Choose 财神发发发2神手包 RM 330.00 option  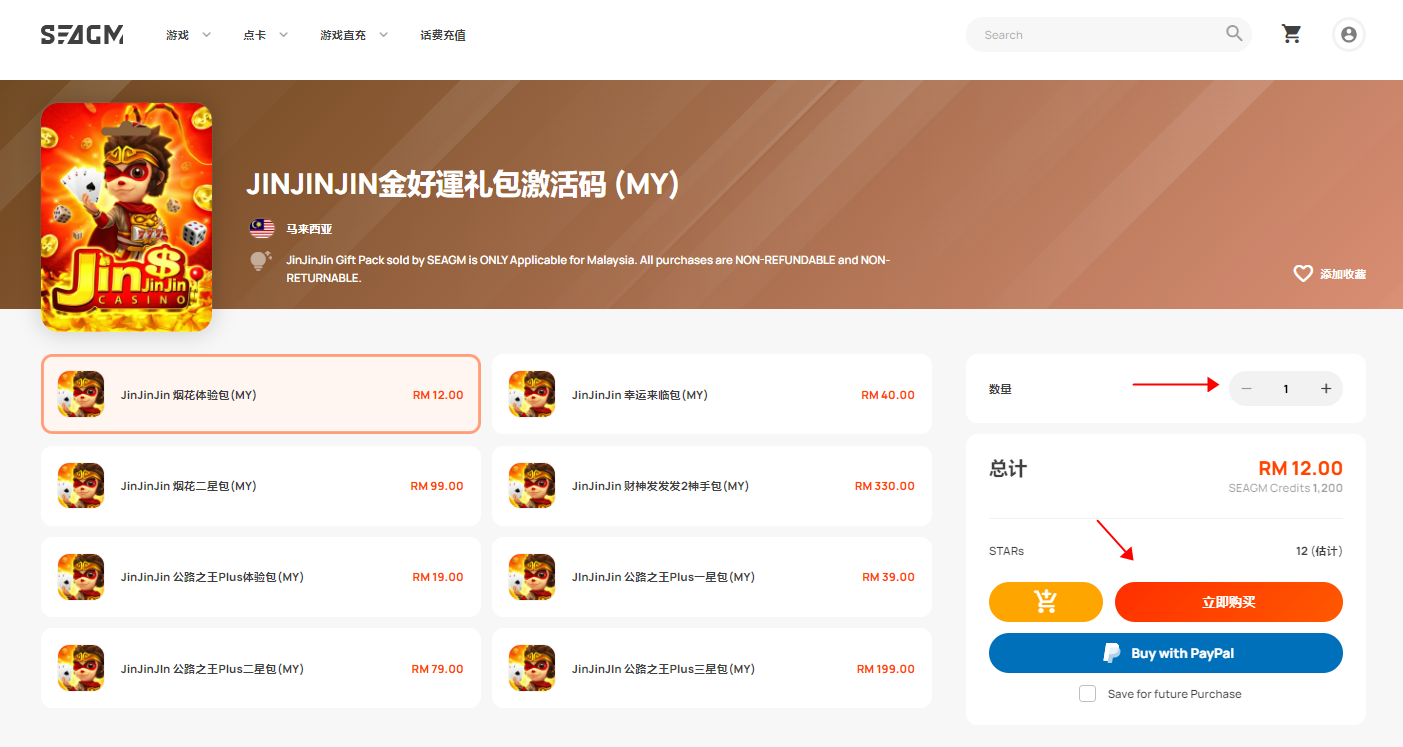(712, 486)
